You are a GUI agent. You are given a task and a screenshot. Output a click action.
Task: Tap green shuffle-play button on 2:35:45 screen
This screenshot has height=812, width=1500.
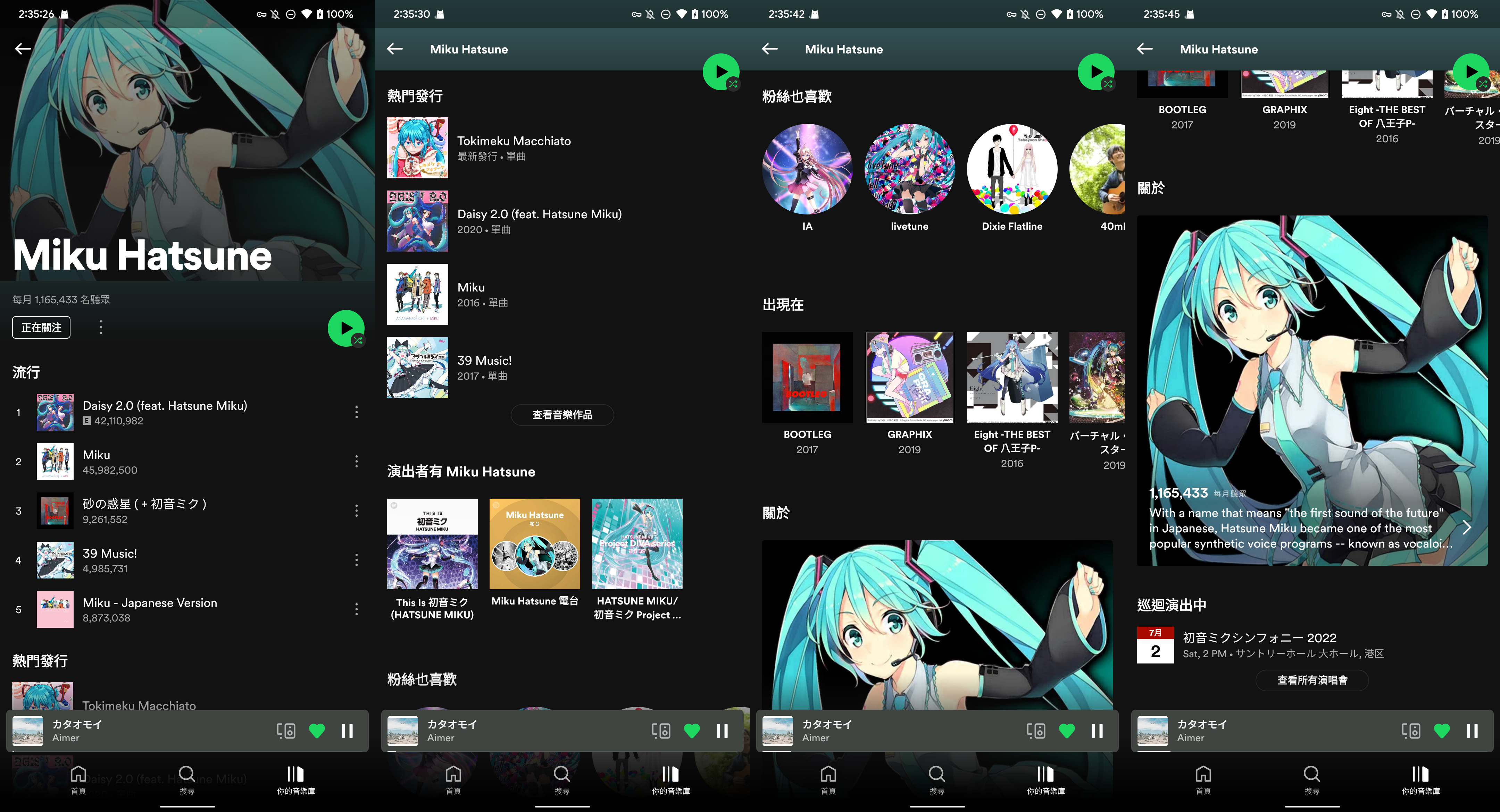[x=1471, y=72]
